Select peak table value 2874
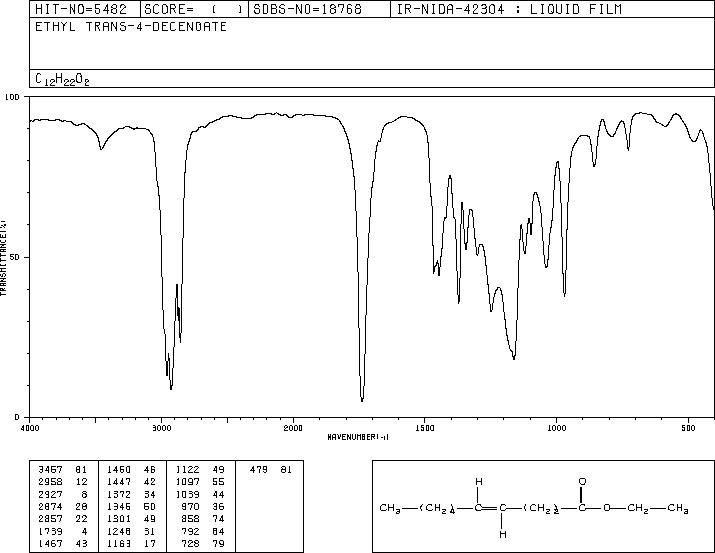Viewport: 715px width, 553px height. pos(51,506)
